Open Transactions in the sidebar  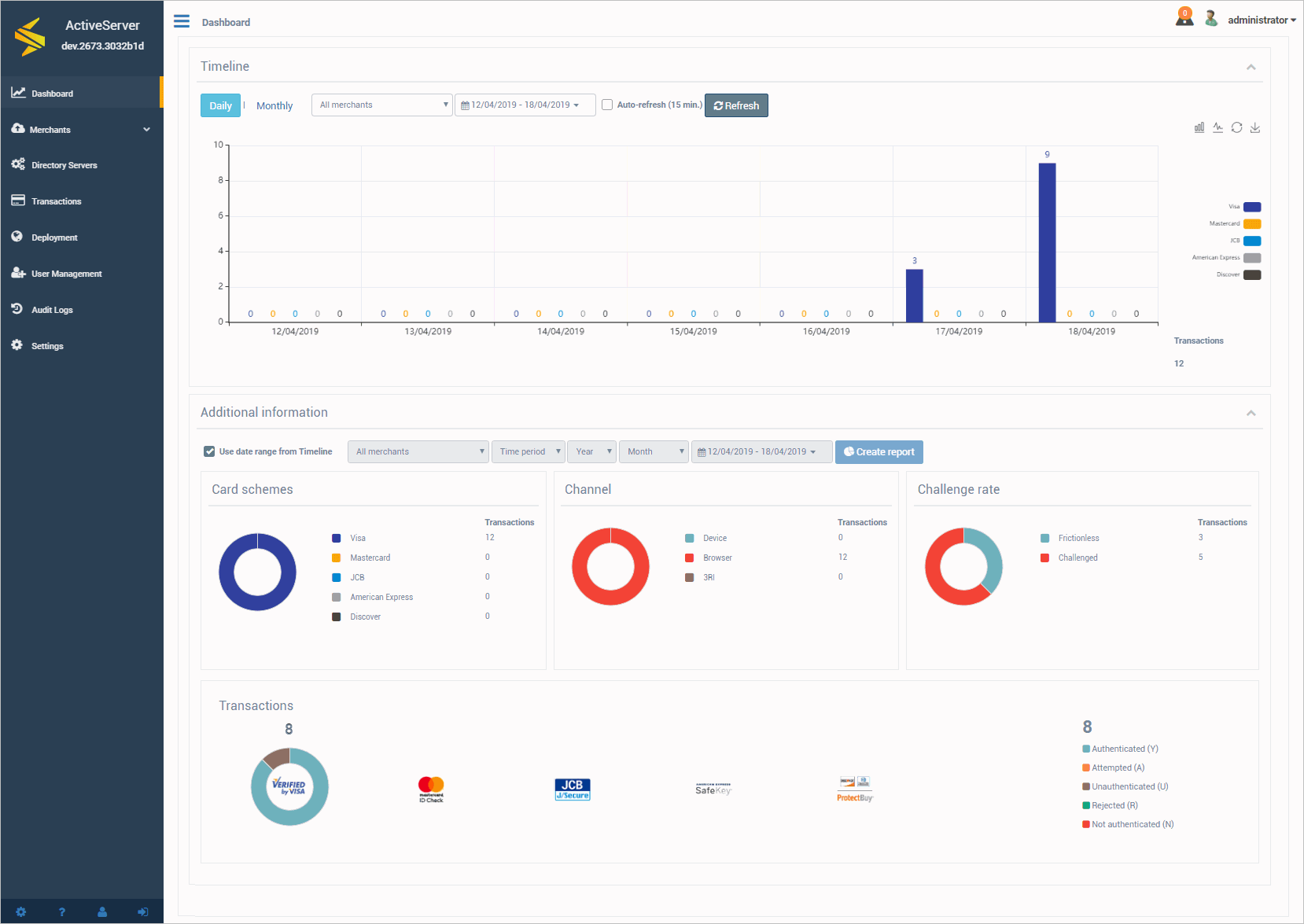click(56, 201)
